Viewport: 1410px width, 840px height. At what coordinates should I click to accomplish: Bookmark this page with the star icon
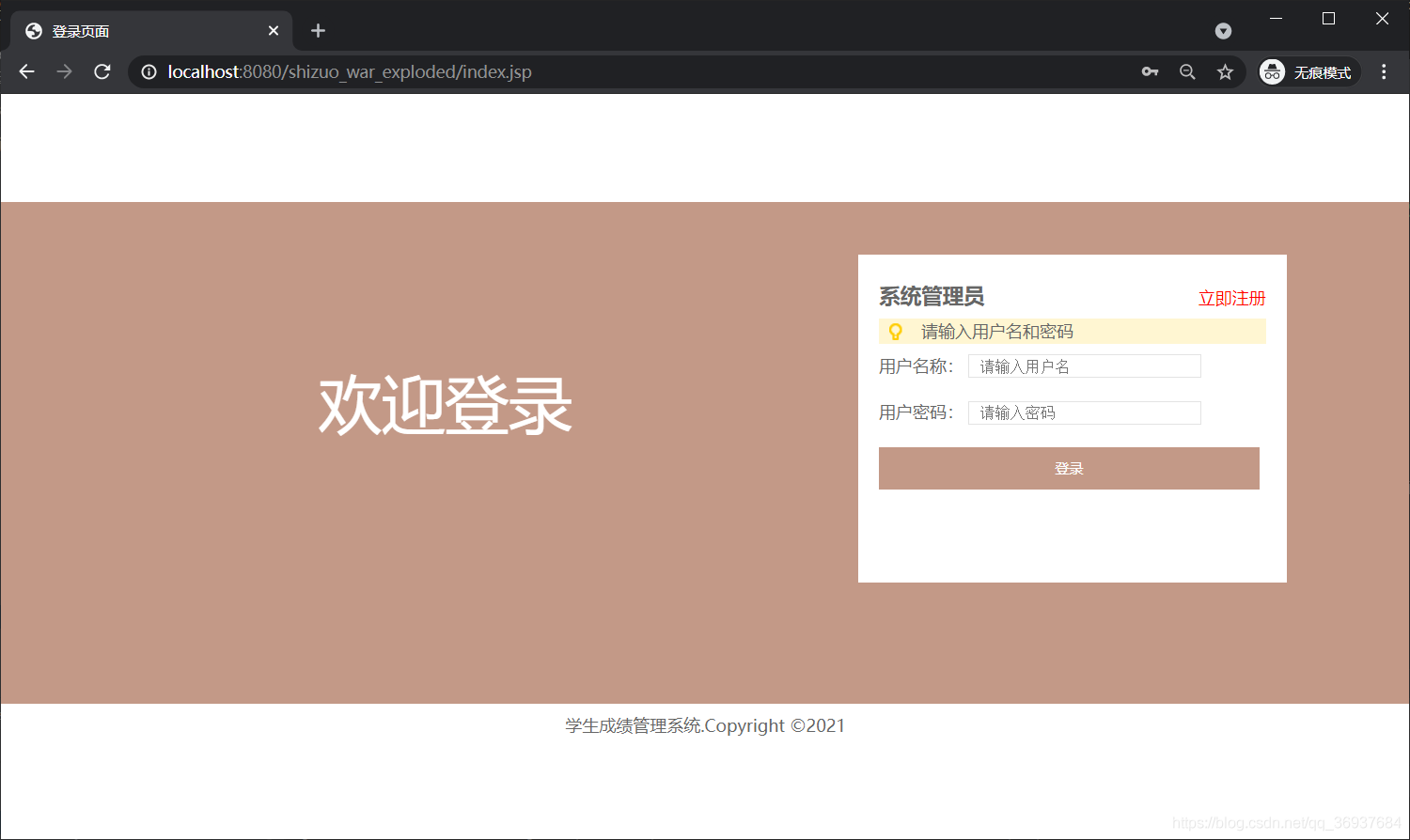click(1225, 71)
